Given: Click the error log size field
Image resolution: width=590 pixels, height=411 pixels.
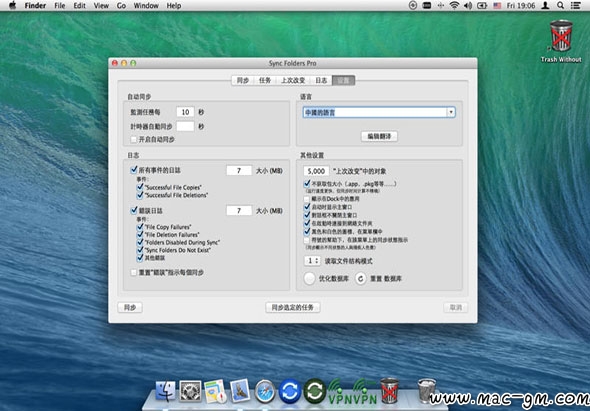Looking at the screenshot, I should 239,210.
